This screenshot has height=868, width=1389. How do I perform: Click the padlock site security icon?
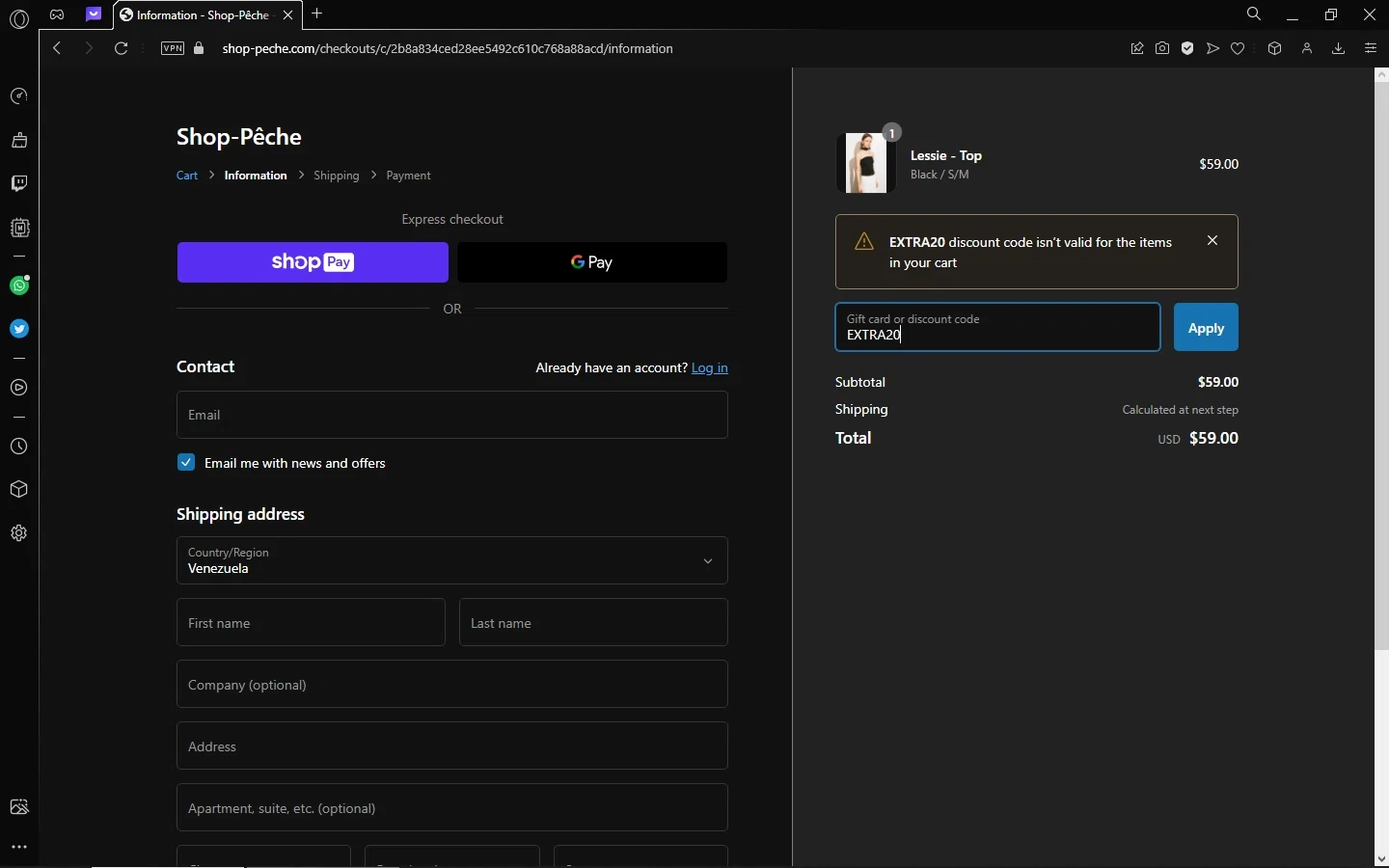point(200,48)
